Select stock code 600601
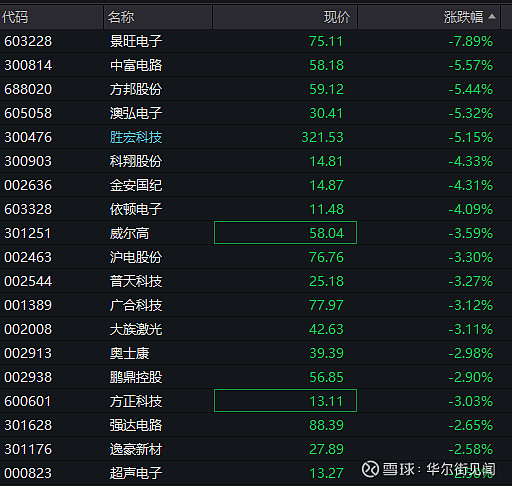Screen dimensions: 512x486 tap(27, 401)
